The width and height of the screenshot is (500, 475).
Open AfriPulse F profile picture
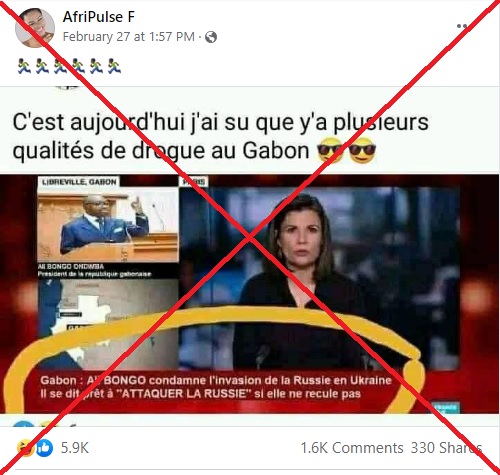click(x=35, y=28)
